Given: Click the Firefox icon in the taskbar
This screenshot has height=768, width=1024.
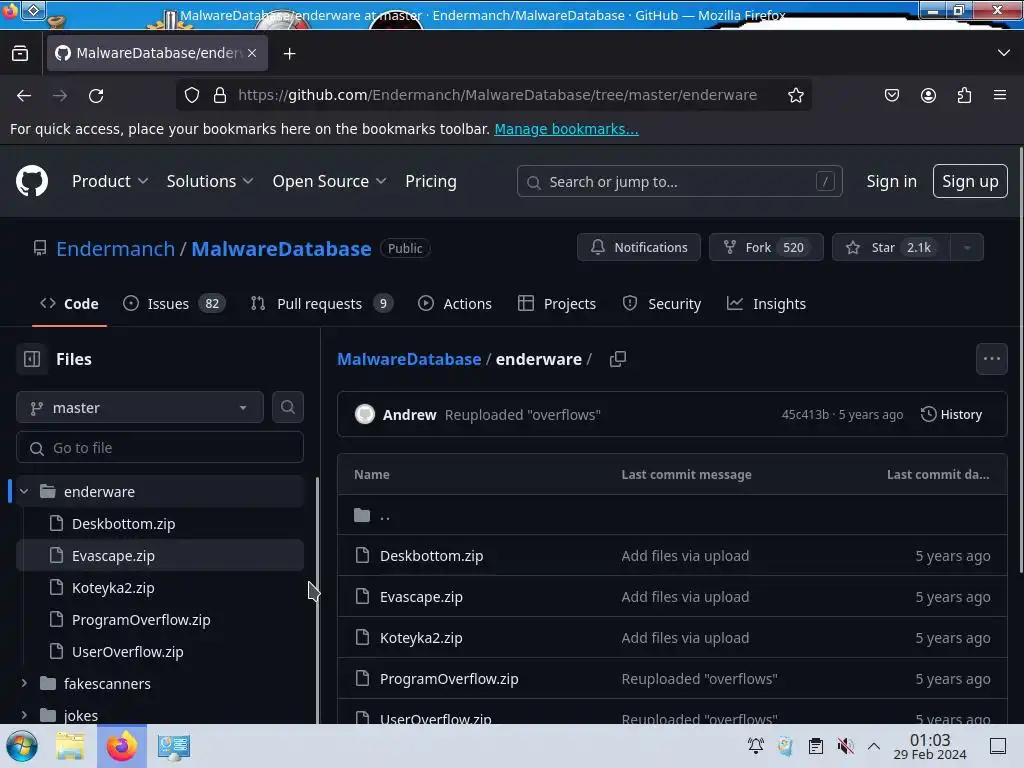Looking at the screenshot, I should pyautogui.click(x=121, y=746).
